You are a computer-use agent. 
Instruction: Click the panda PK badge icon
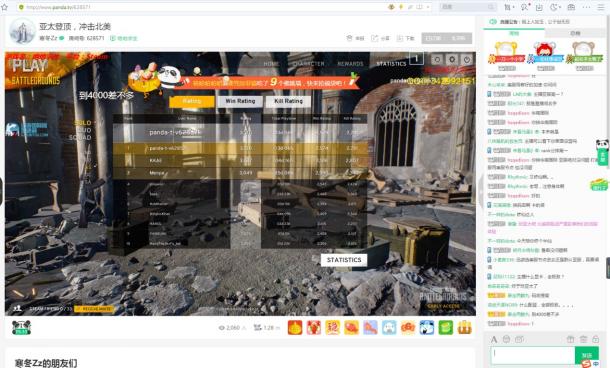(21, 328)
